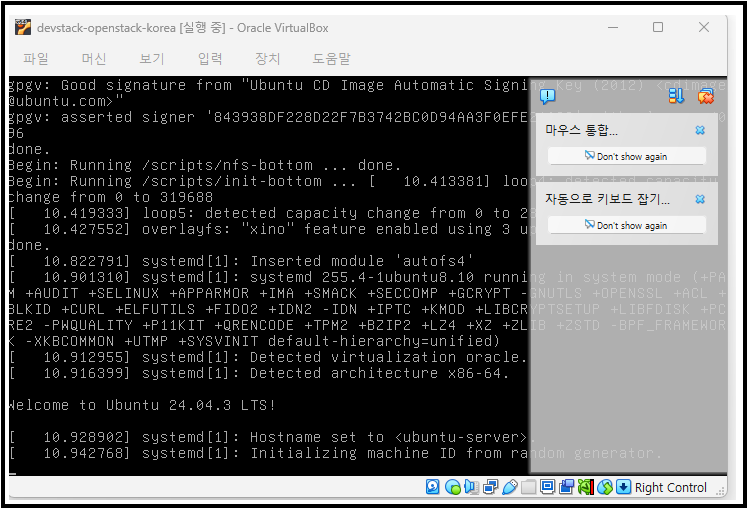This screenshot has height=509, width=747.
Task: Open the 자동으로 키보드 잡기 notification text
Action: [607, 199]
